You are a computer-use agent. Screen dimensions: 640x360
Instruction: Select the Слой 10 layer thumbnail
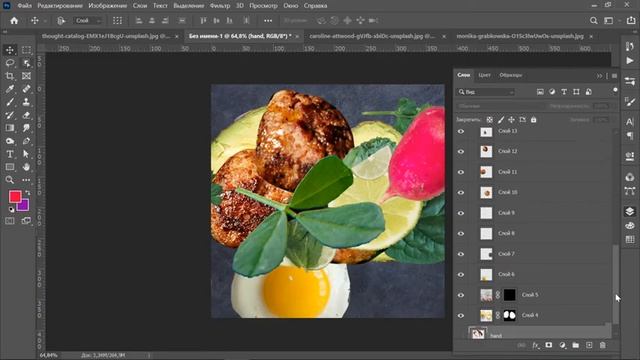(x=486, y=192)
